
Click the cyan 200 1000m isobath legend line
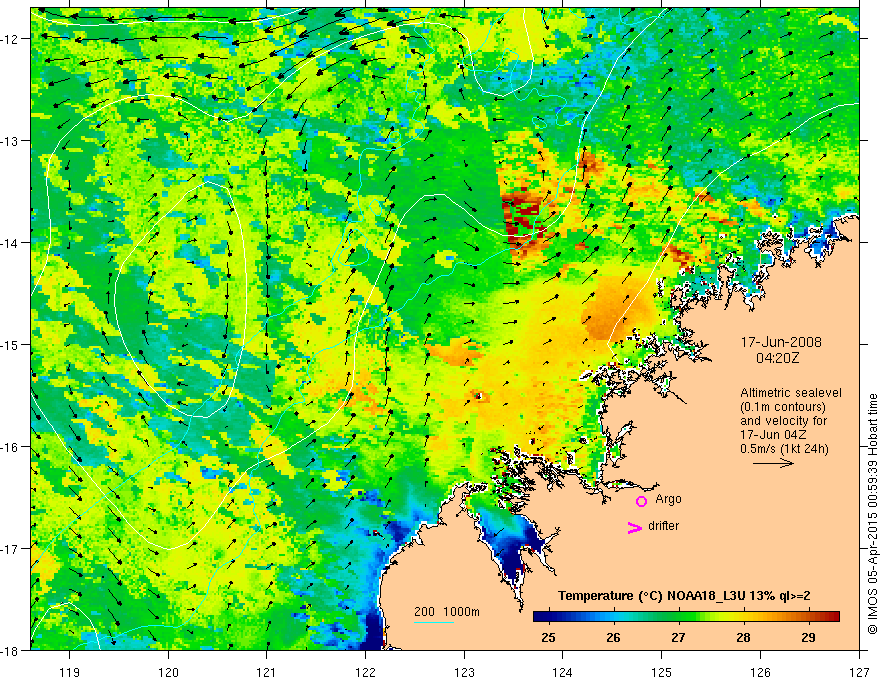(x=434, y=622)
